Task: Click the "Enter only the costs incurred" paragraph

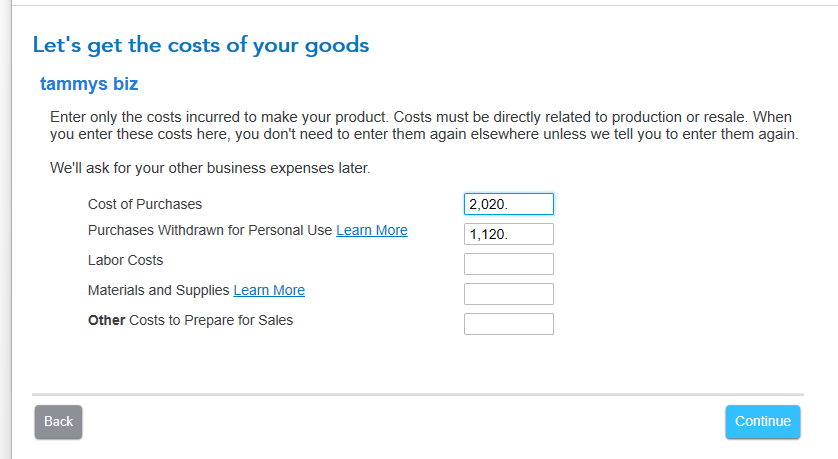Action: coord(424,125)
